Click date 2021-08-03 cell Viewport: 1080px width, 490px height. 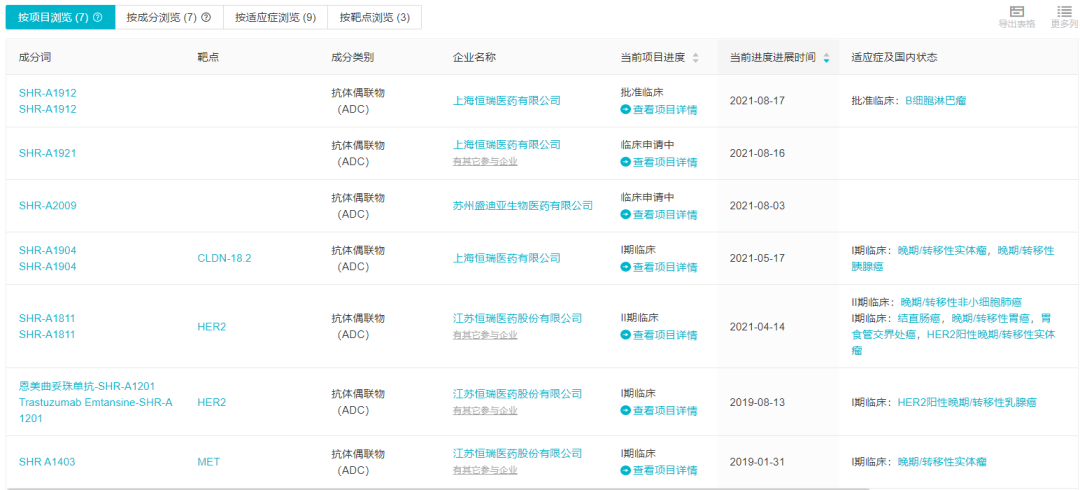click(757, 205)
